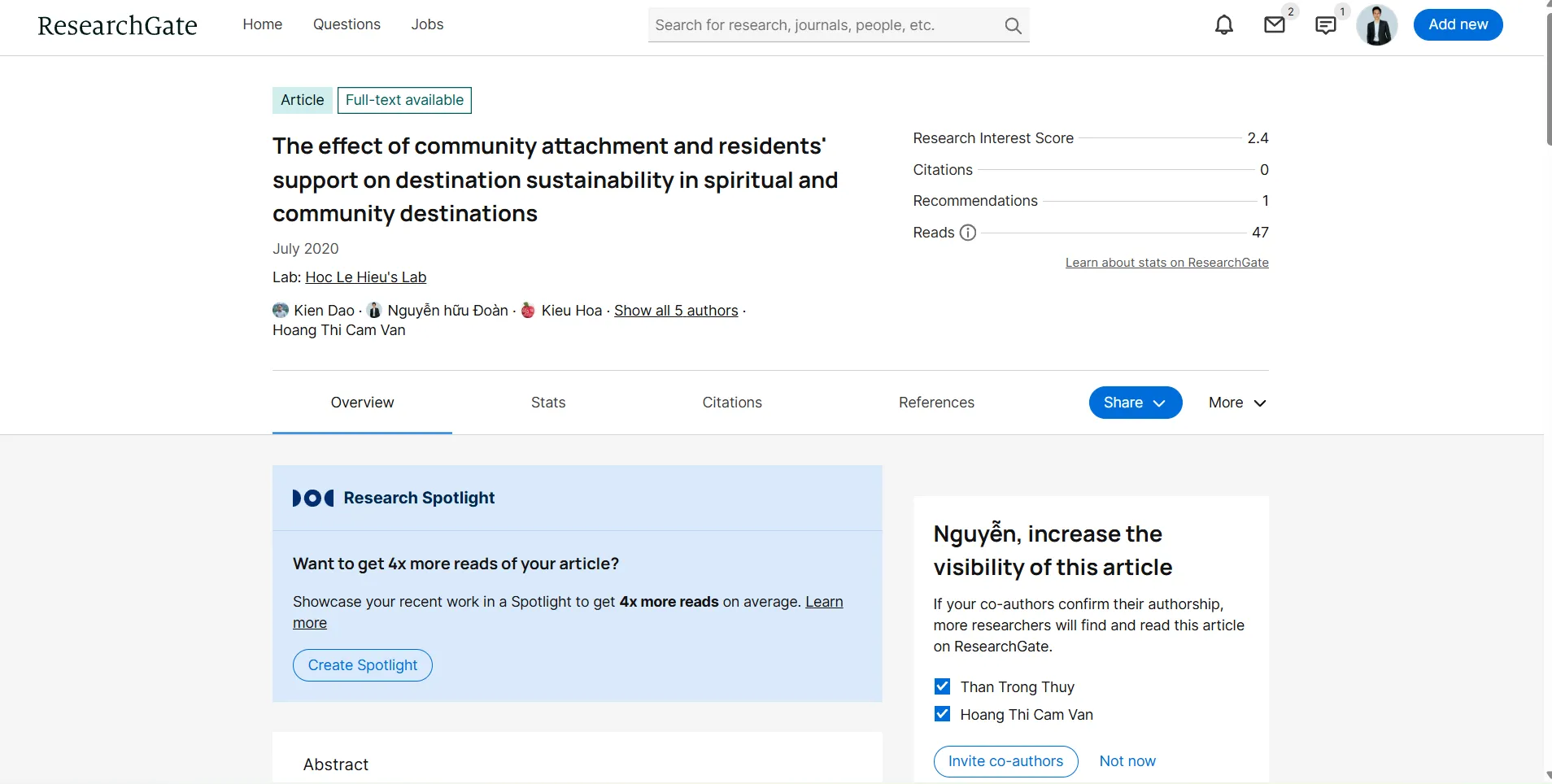Viewport: 1552px width, 784px height.
Task: Click the ResearchGate logo
Action: (x=117, y=25)
